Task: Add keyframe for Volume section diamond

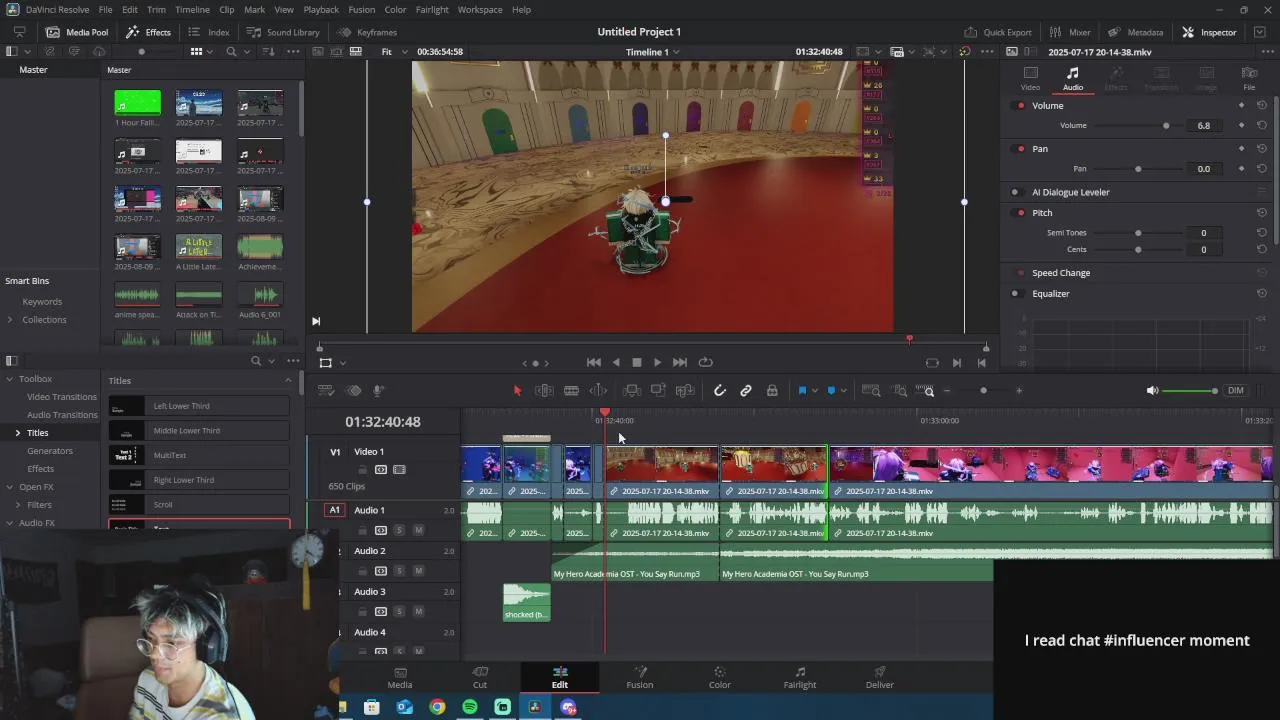Action: coord(1242,105)
